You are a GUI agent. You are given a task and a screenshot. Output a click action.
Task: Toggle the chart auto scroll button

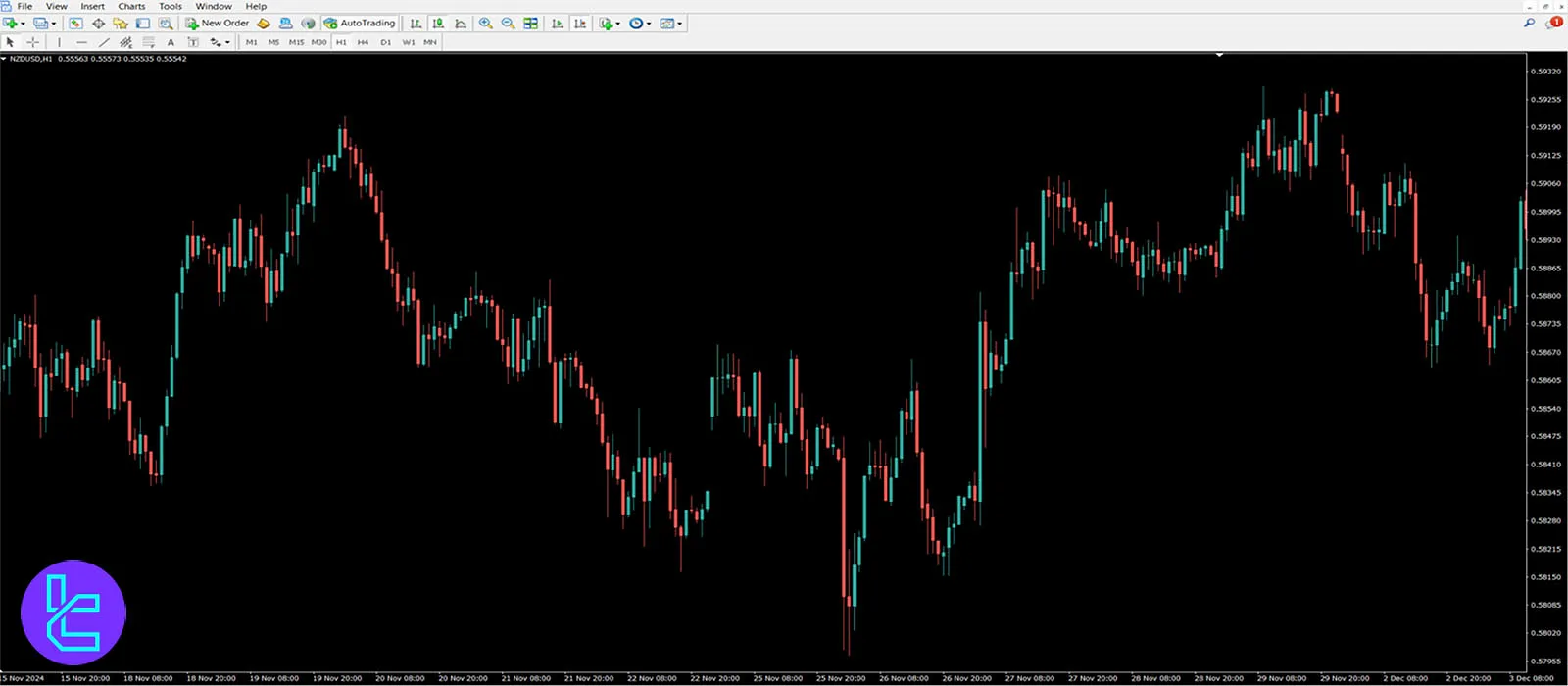click(x=558, y=24)
